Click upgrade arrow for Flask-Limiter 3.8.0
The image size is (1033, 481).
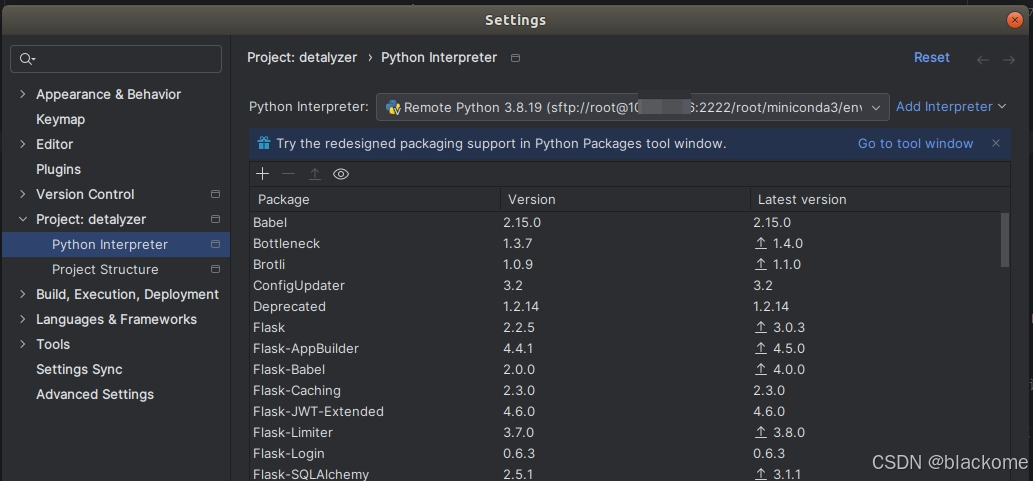[761, 433]
